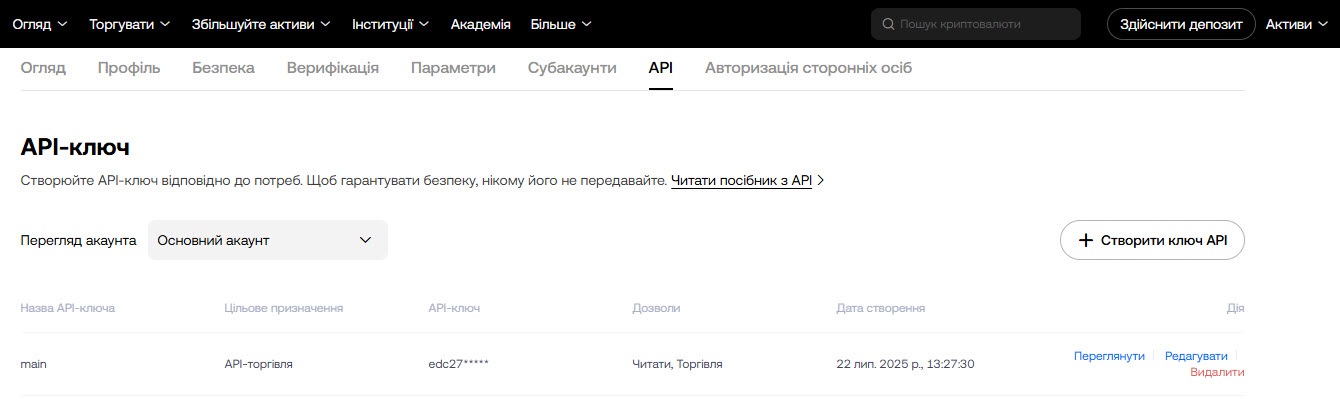Viewport: 1340px width, 406px height.
Task: Go to Академія in top navigation
Action: [x=480, y=24]
